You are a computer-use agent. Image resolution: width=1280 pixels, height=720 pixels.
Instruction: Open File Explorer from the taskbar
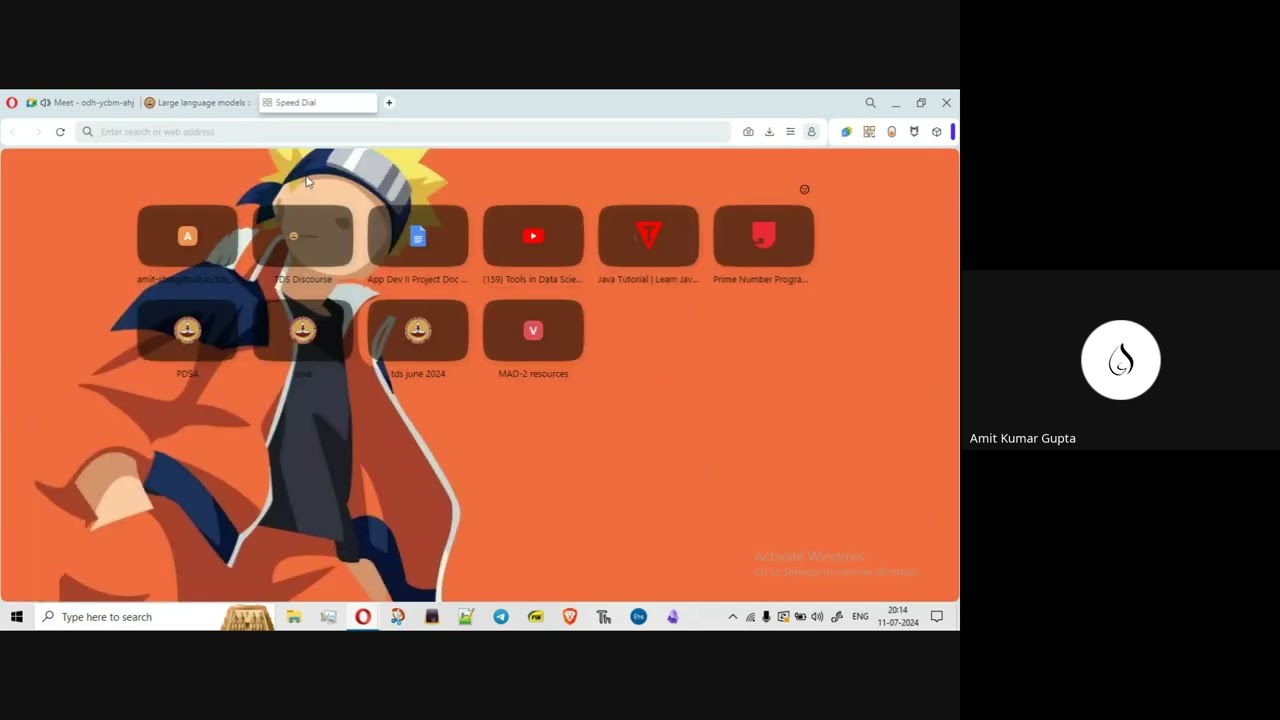click(x=294, y=617)
